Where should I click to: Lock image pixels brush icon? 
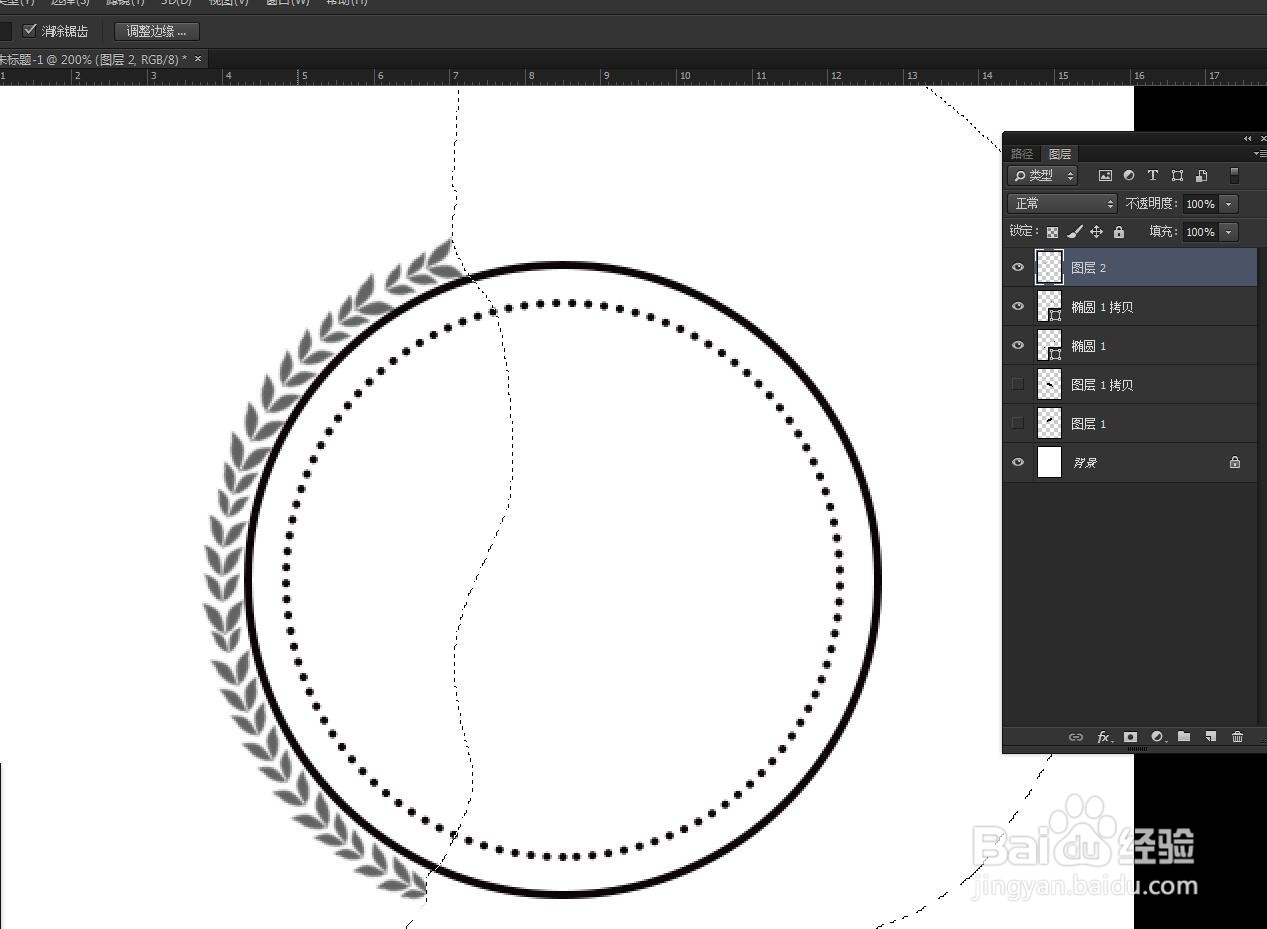1075,232
